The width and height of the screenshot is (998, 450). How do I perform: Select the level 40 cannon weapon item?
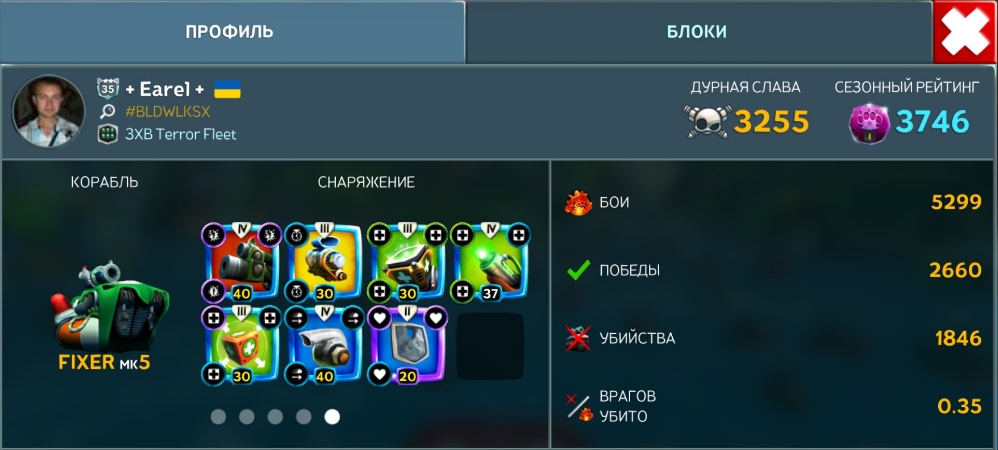click(x=241, y=262)
